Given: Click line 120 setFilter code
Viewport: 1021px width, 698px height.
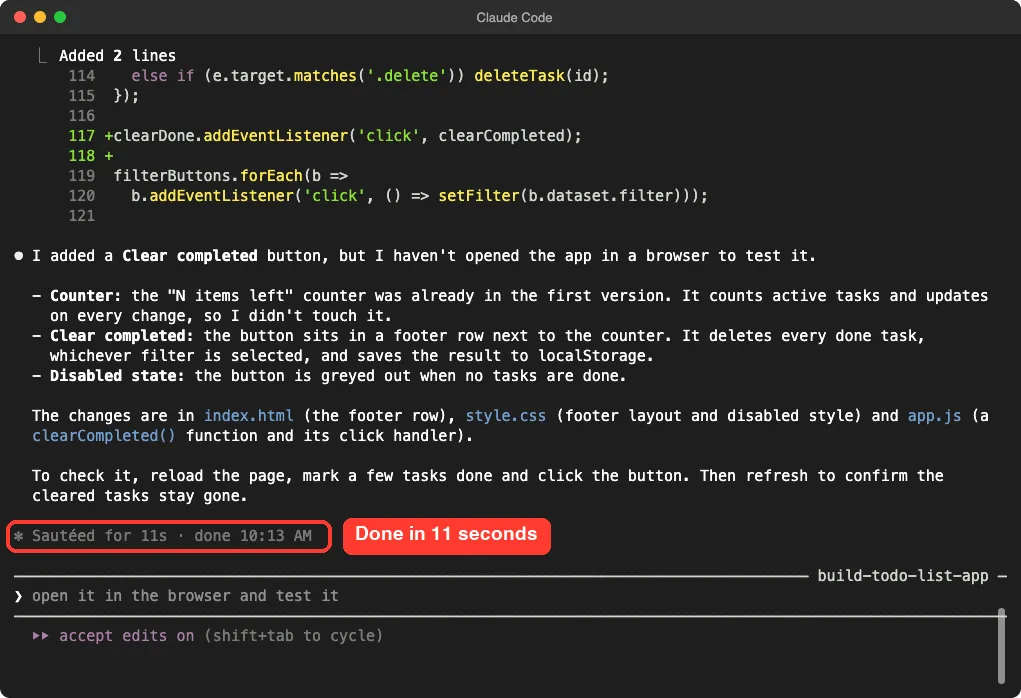Looking at the screenshot, I should click(x=419, y=195).
